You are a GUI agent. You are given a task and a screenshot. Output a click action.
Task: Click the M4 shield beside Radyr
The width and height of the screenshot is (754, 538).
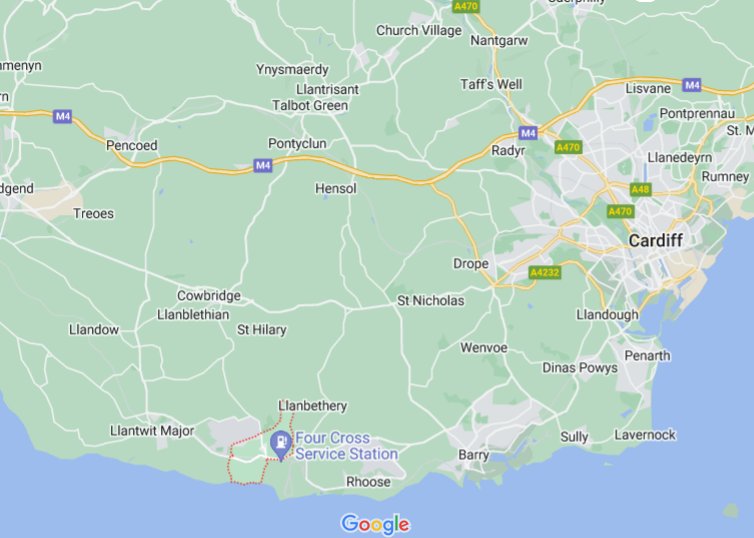528,133
